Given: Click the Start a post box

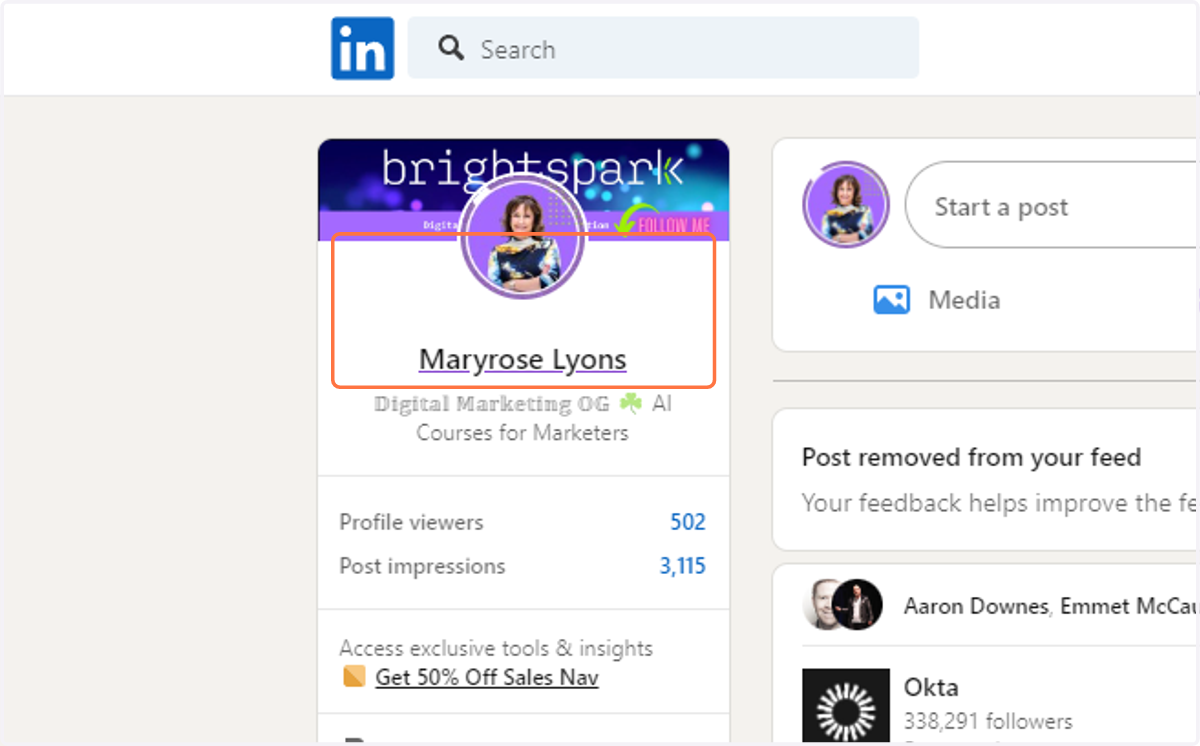Looking at the screenshot, I should (1052, 206).
